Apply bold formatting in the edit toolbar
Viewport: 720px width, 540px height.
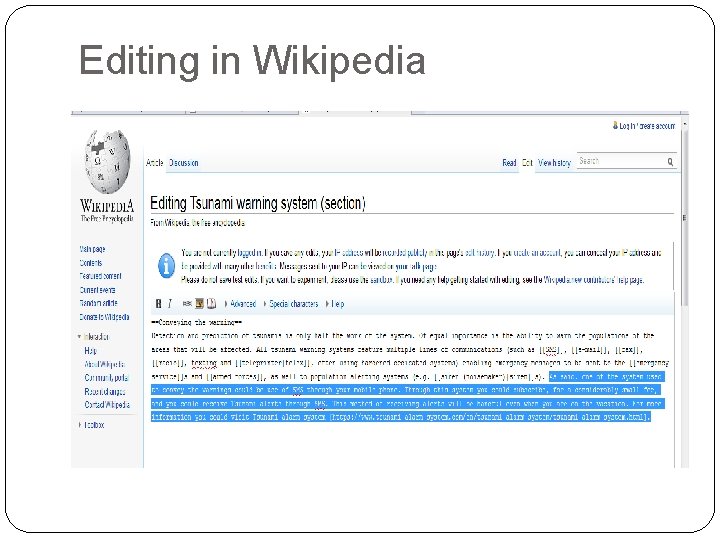(x=158, y=304)
